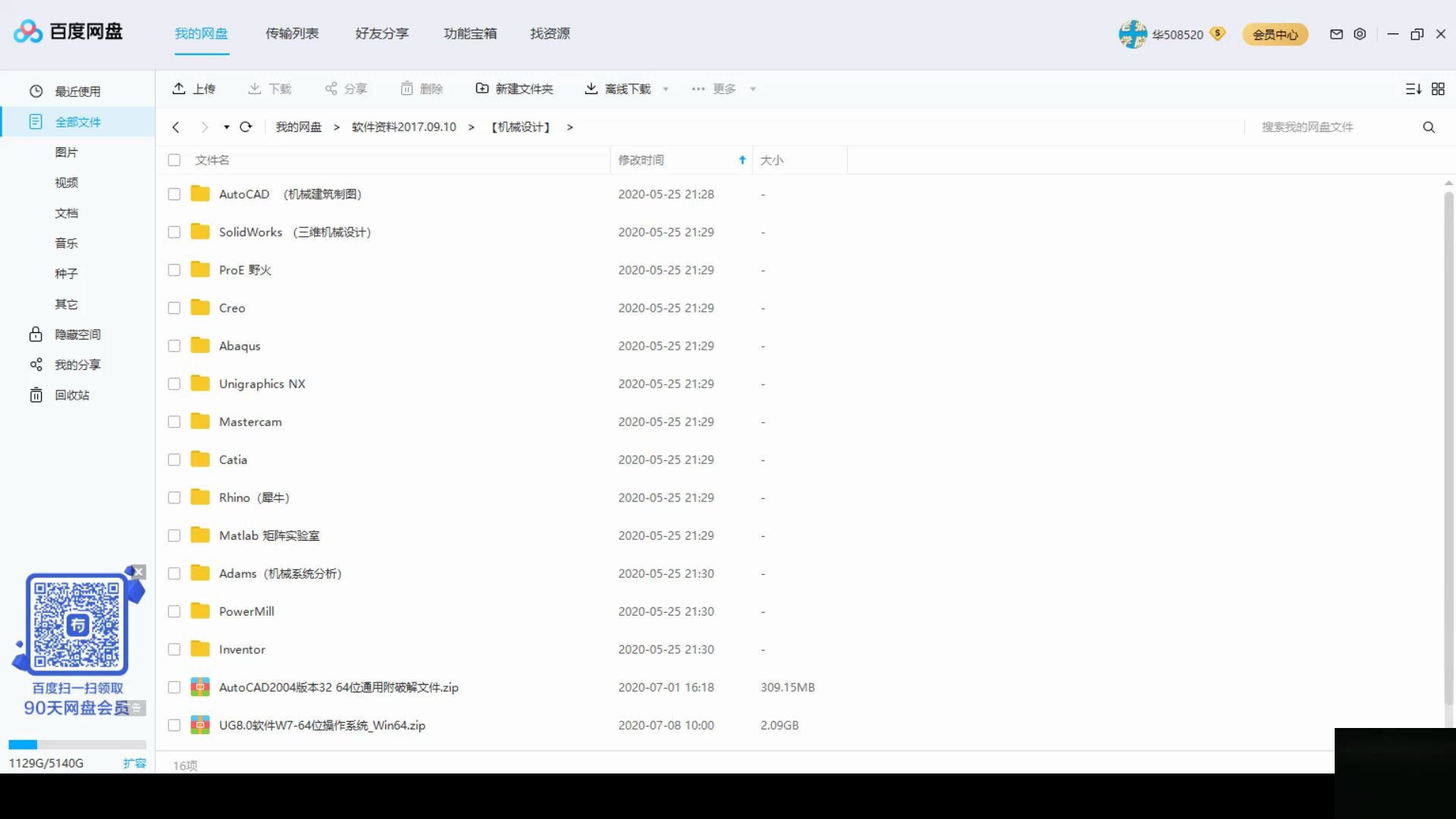Select the 全部文件 document icon

tap(36, 121)
